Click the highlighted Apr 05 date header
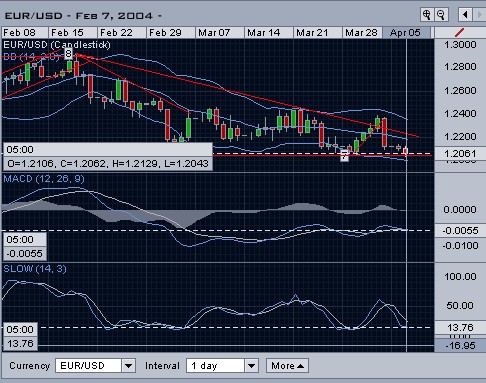Image resolution: width=486 pixels, height=383 pixels. coord(407,33)
